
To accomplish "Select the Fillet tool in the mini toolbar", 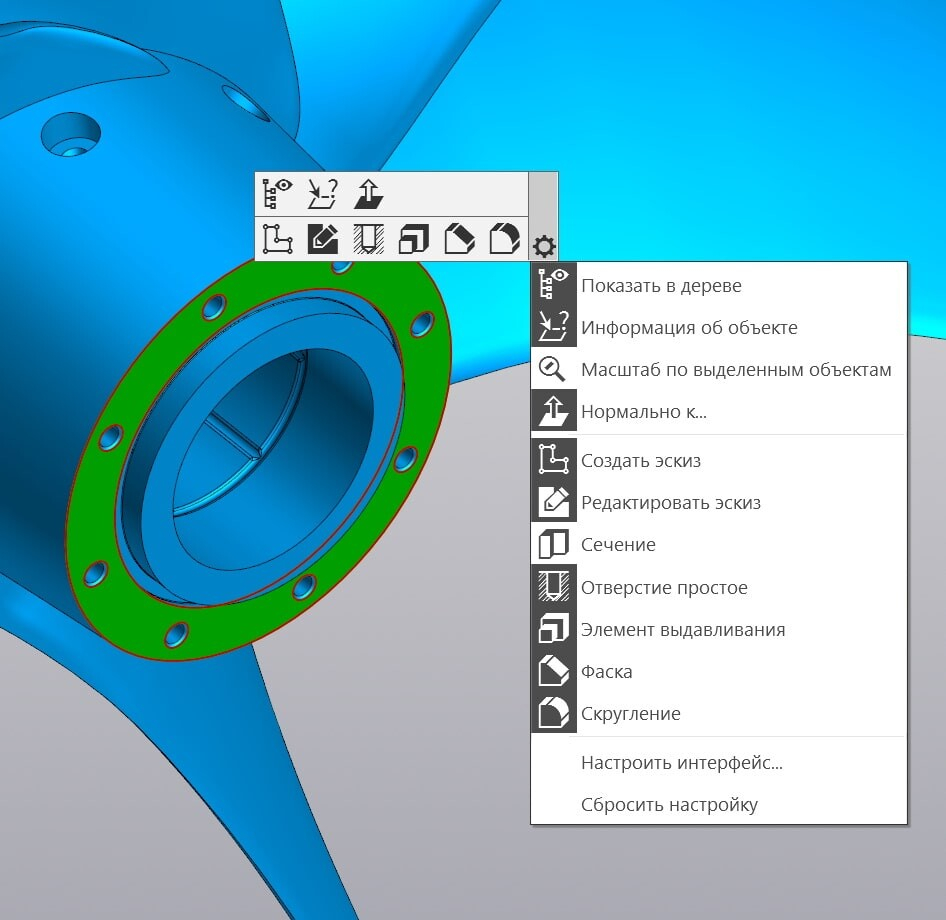I will [505, 239].
